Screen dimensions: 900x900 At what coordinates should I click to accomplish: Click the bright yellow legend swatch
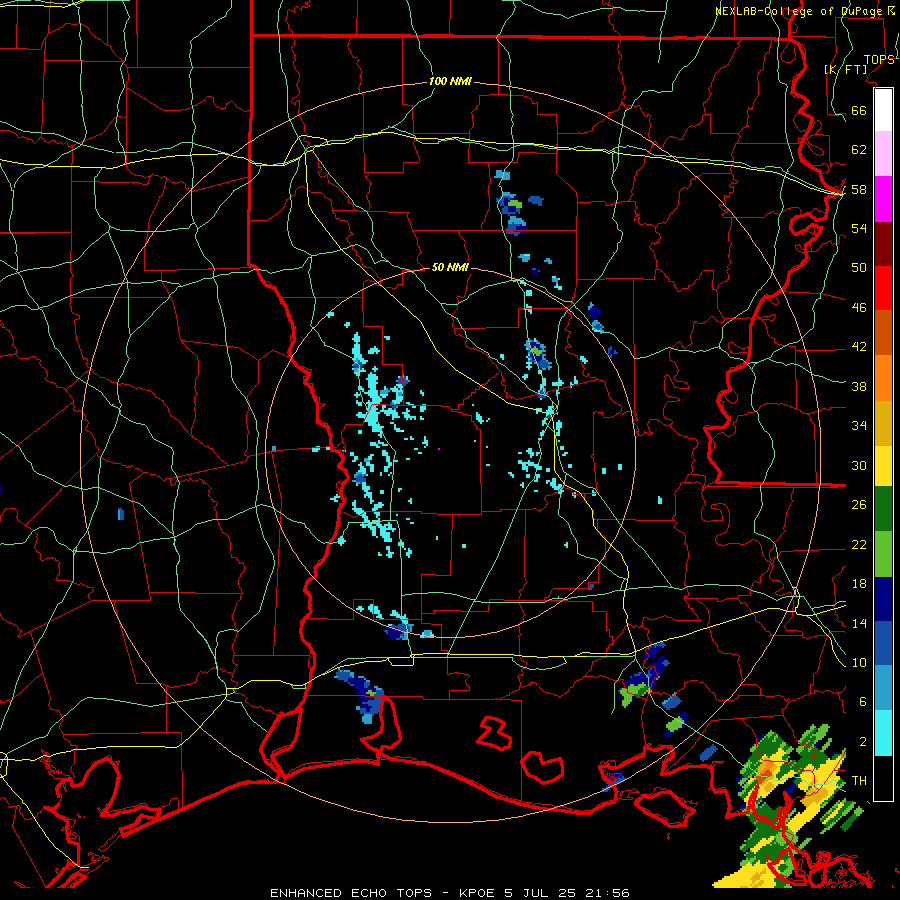coord(883,465)
